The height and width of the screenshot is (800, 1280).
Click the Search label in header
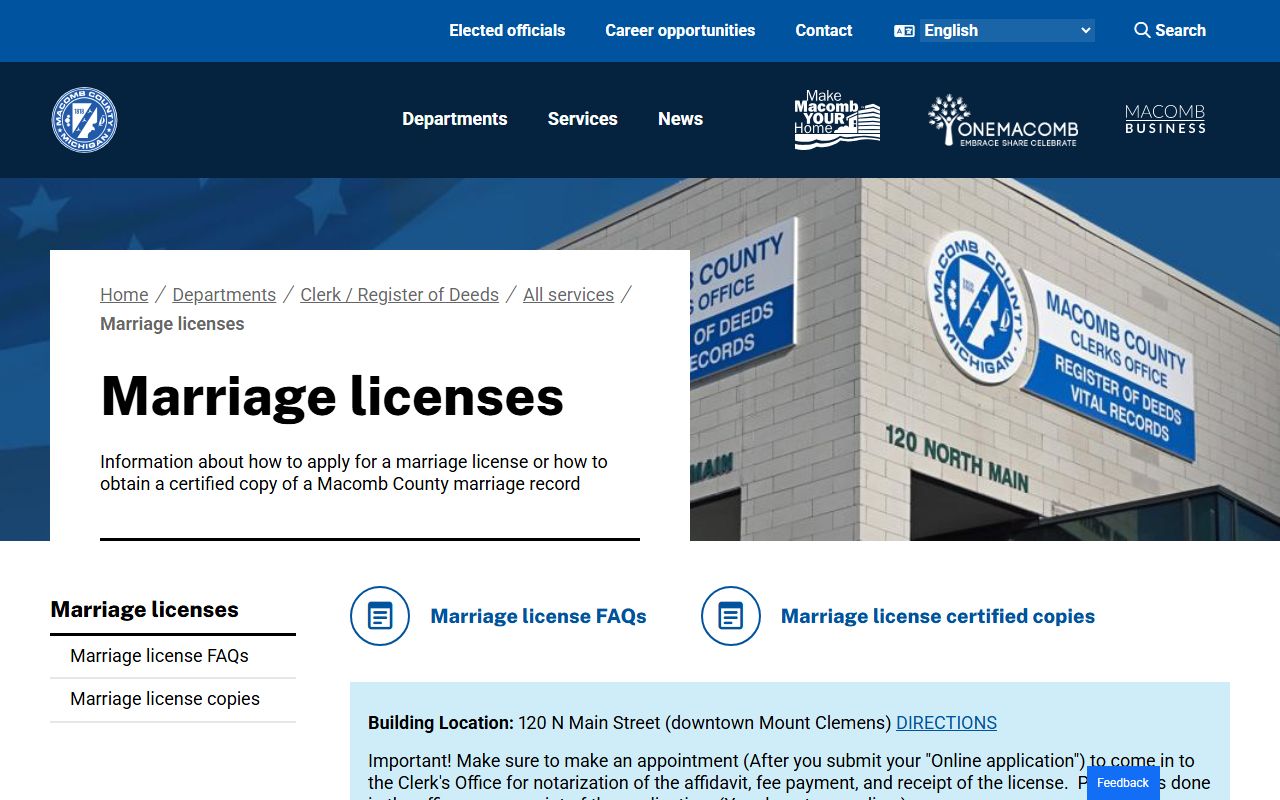[x=1180, y=31]
